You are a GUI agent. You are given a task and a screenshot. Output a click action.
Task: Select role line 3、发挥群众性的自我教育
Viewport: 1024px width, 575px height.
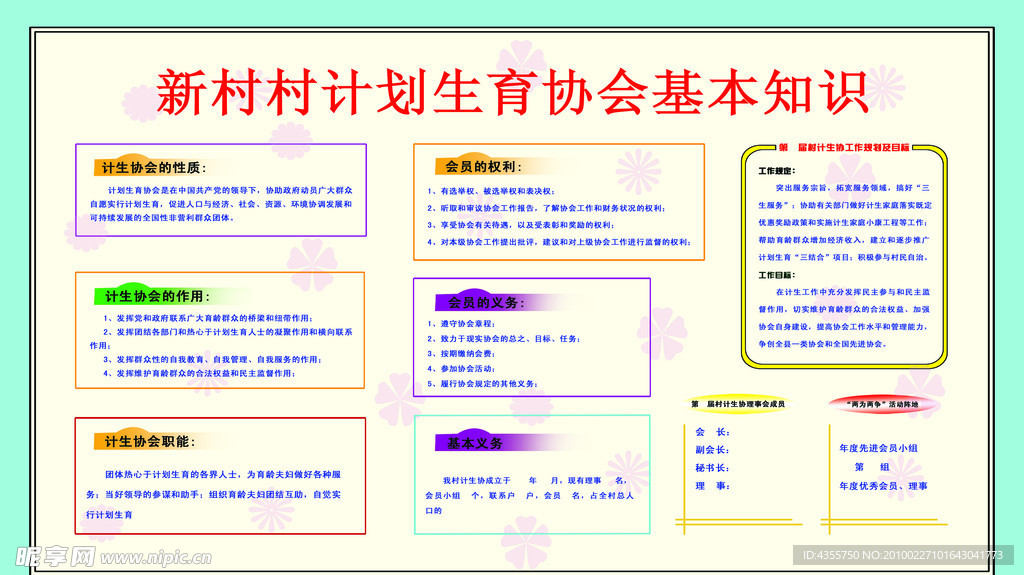[x=212, y=359]
